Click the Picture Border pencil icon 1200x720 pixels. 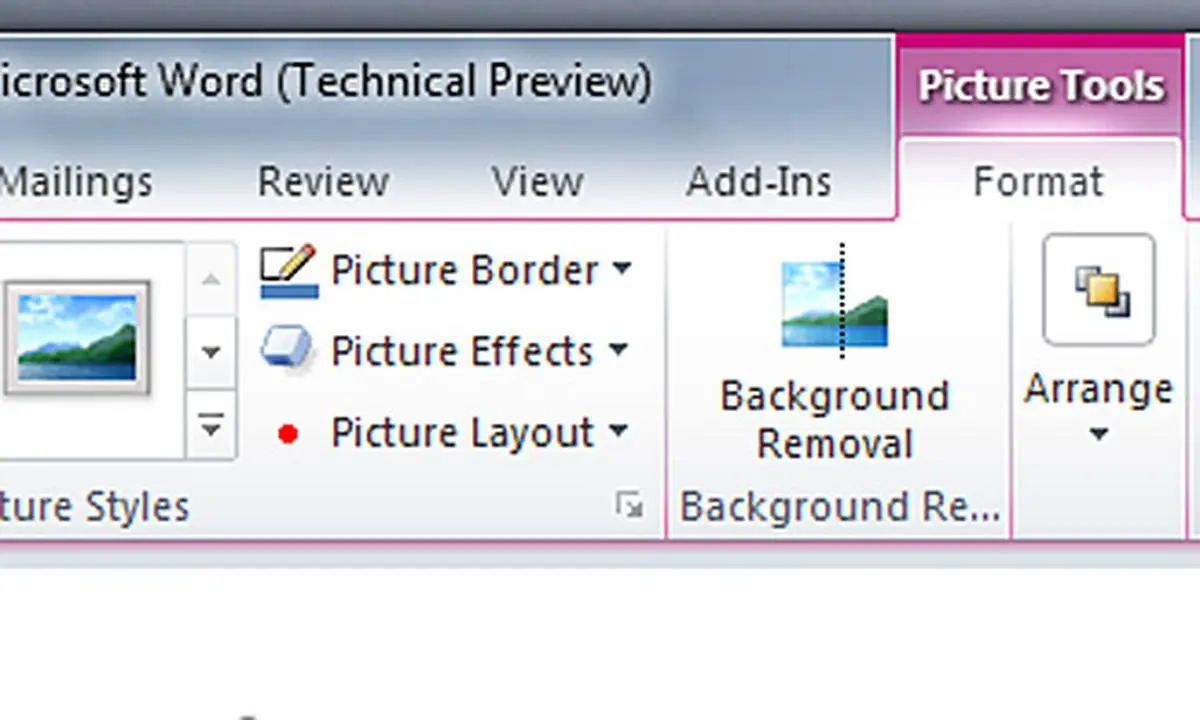[288, 271]
